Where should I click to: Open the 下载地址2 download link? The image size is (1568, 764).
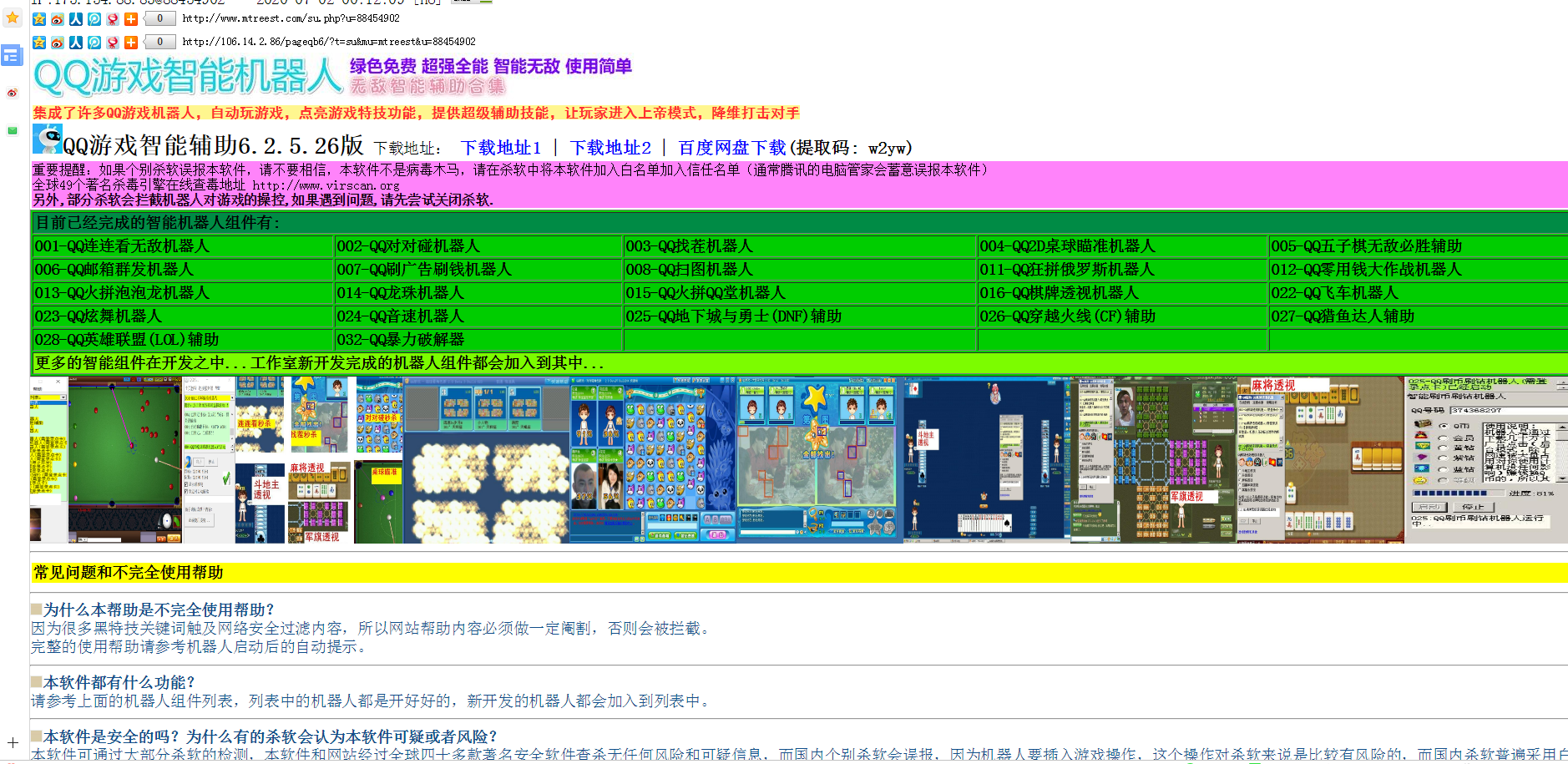coord(610,148)
